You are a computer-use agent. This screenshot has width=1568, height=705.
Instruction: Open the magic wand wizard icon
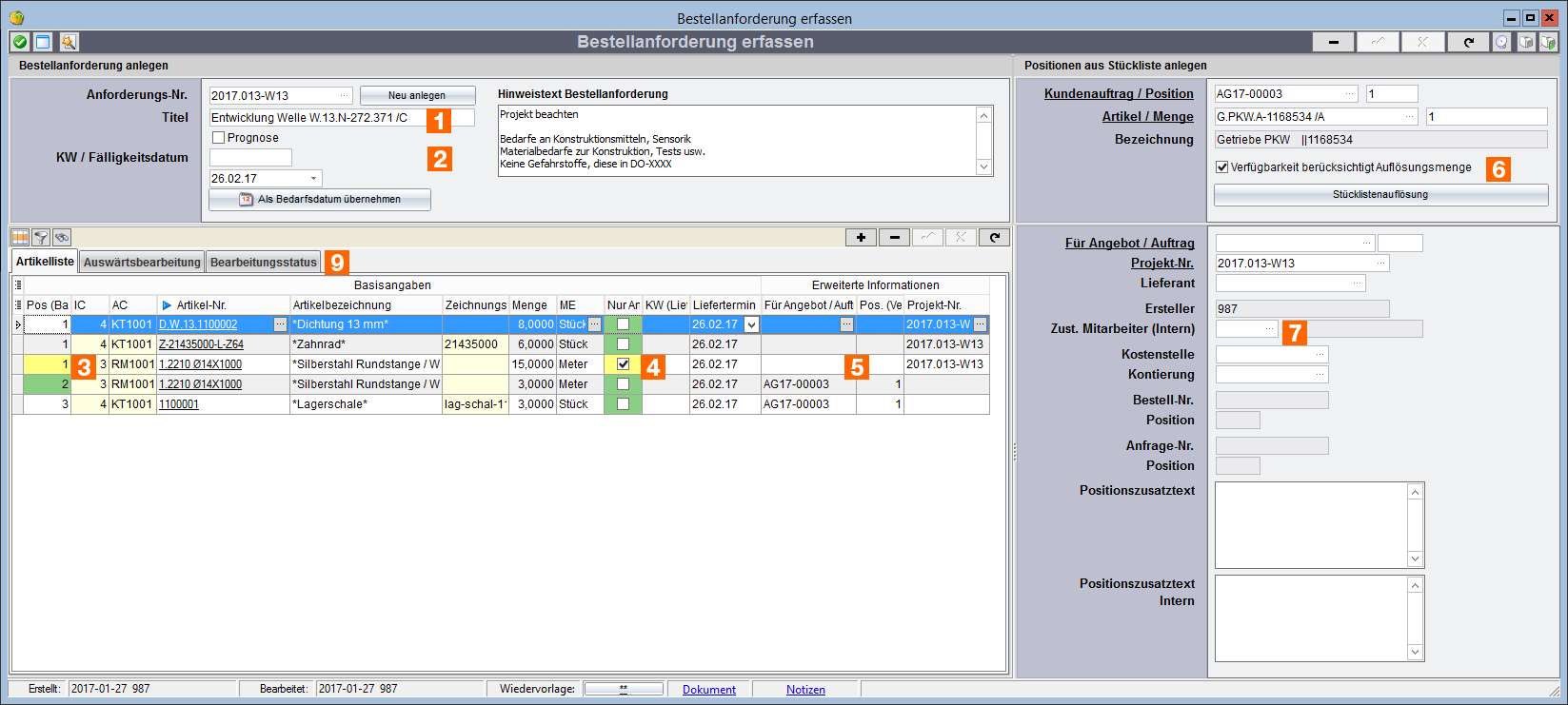tap(68, 42)
